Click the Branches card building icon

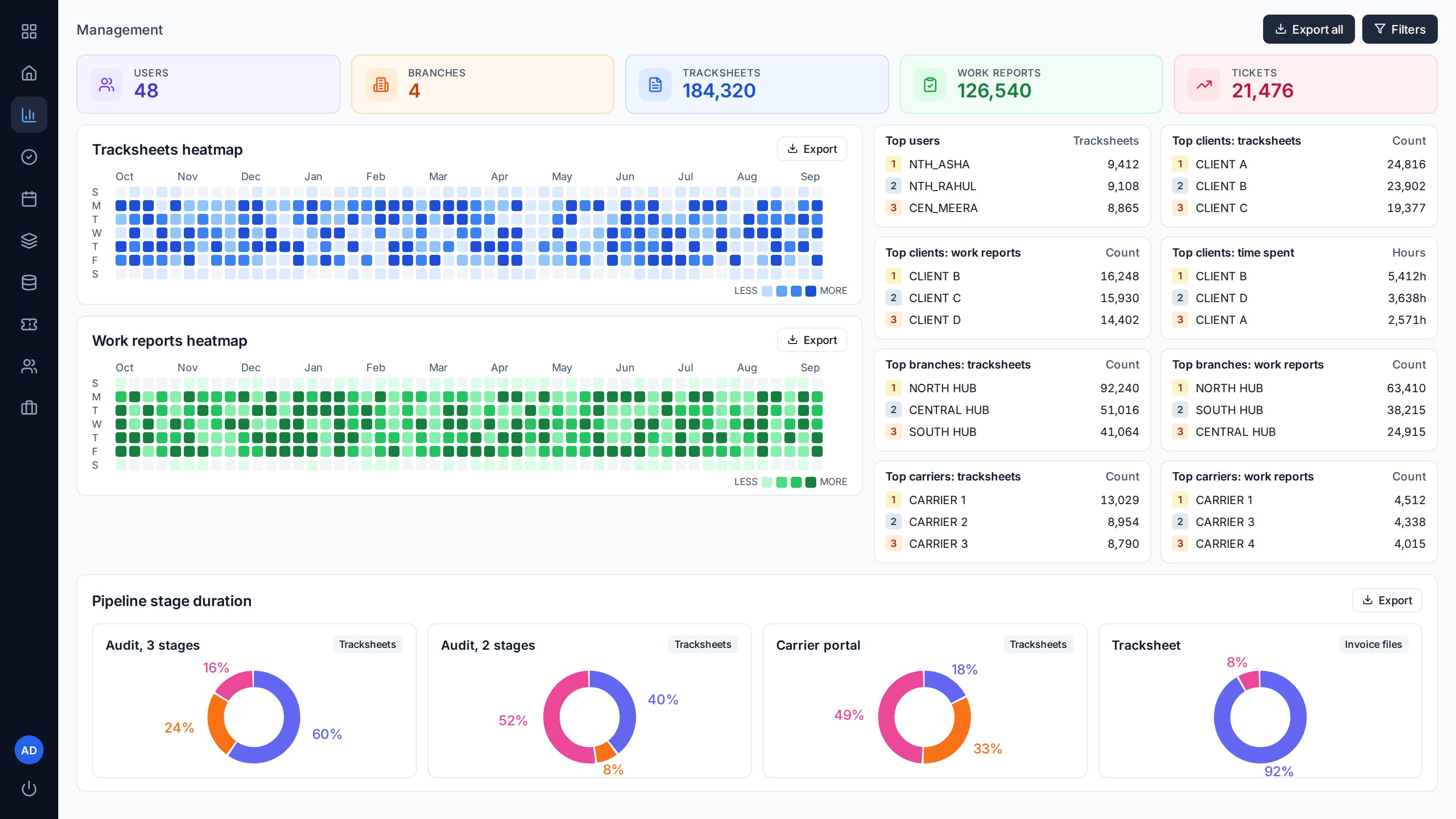[x=381, y=85]
